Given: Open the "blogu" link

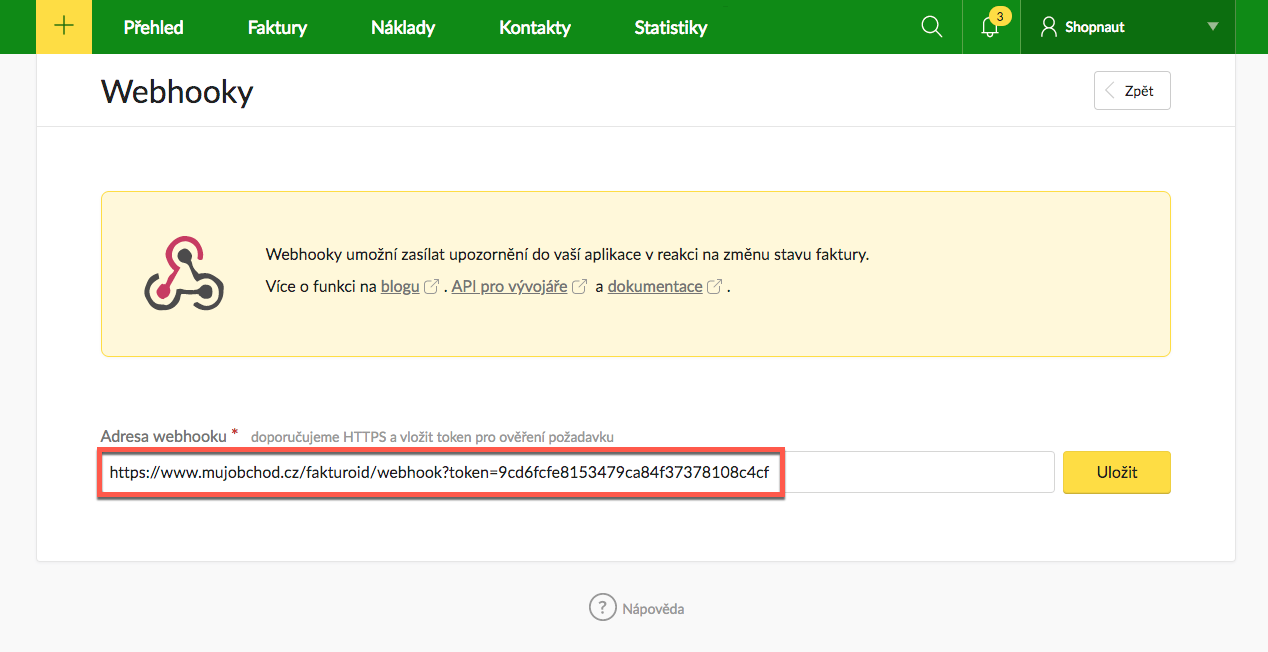Looking at the screenshot, I should pyautogui.click(x=398, y=285).
